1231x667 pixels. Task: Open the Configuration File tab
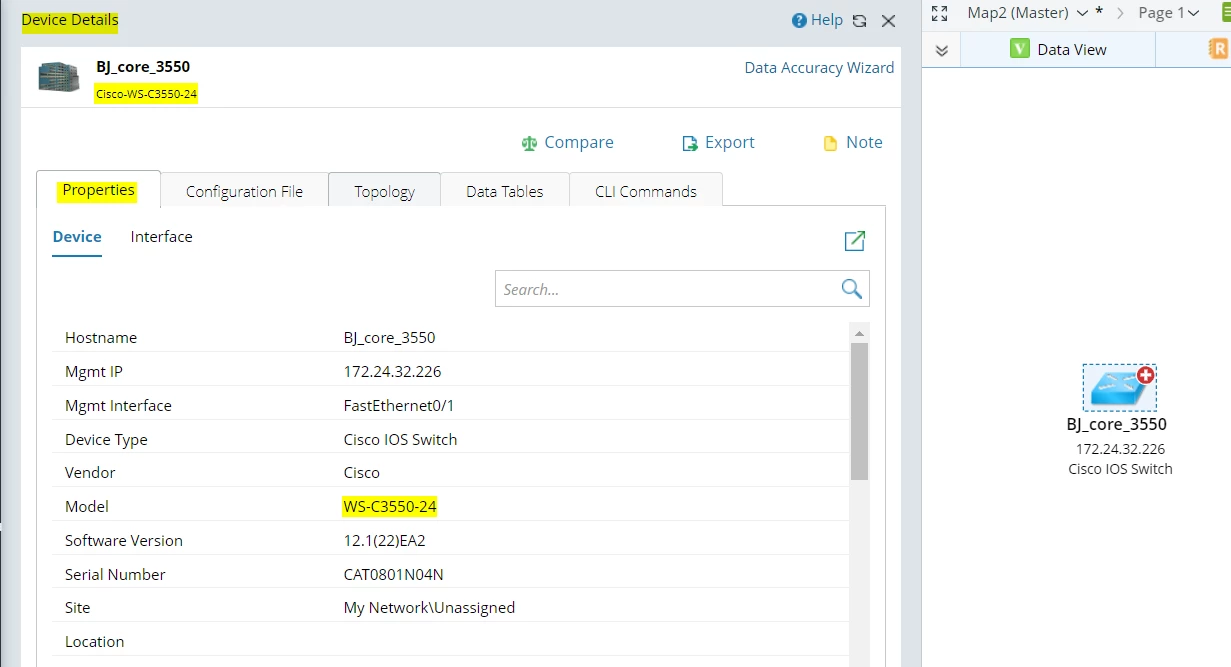click(x=244, y=191)
